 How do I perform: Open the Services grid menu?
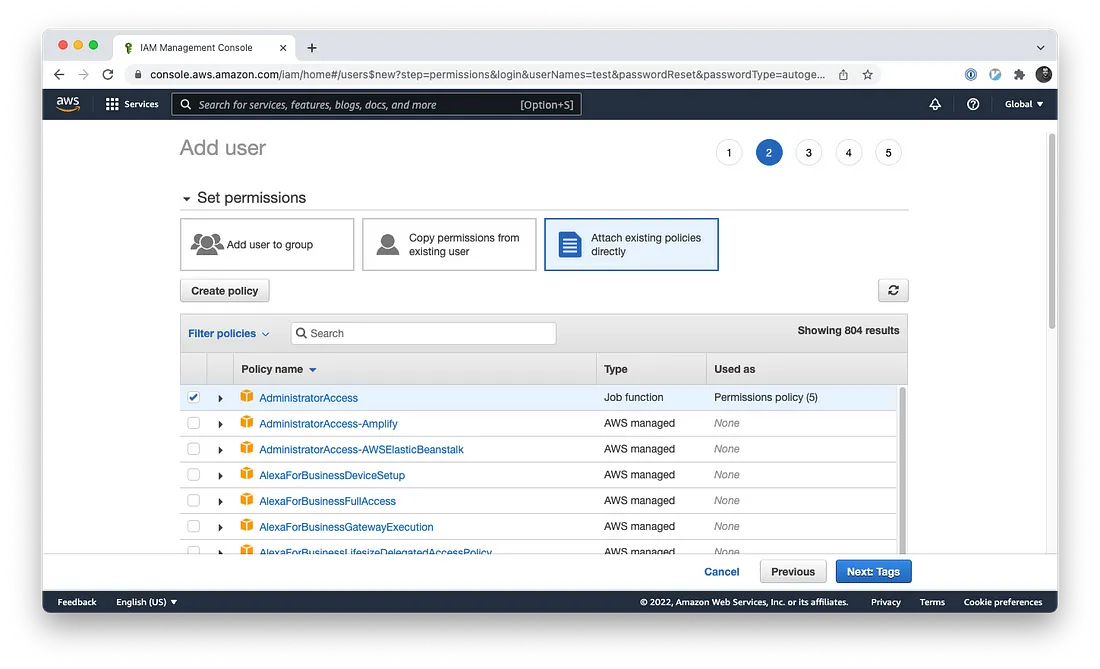[x=132, y=104]
